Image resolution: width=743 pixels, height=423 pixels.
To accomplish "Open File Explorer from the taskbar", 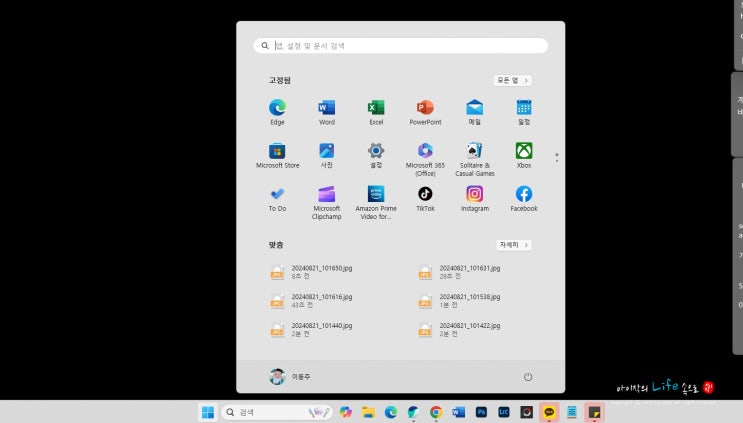I will 368,412.
